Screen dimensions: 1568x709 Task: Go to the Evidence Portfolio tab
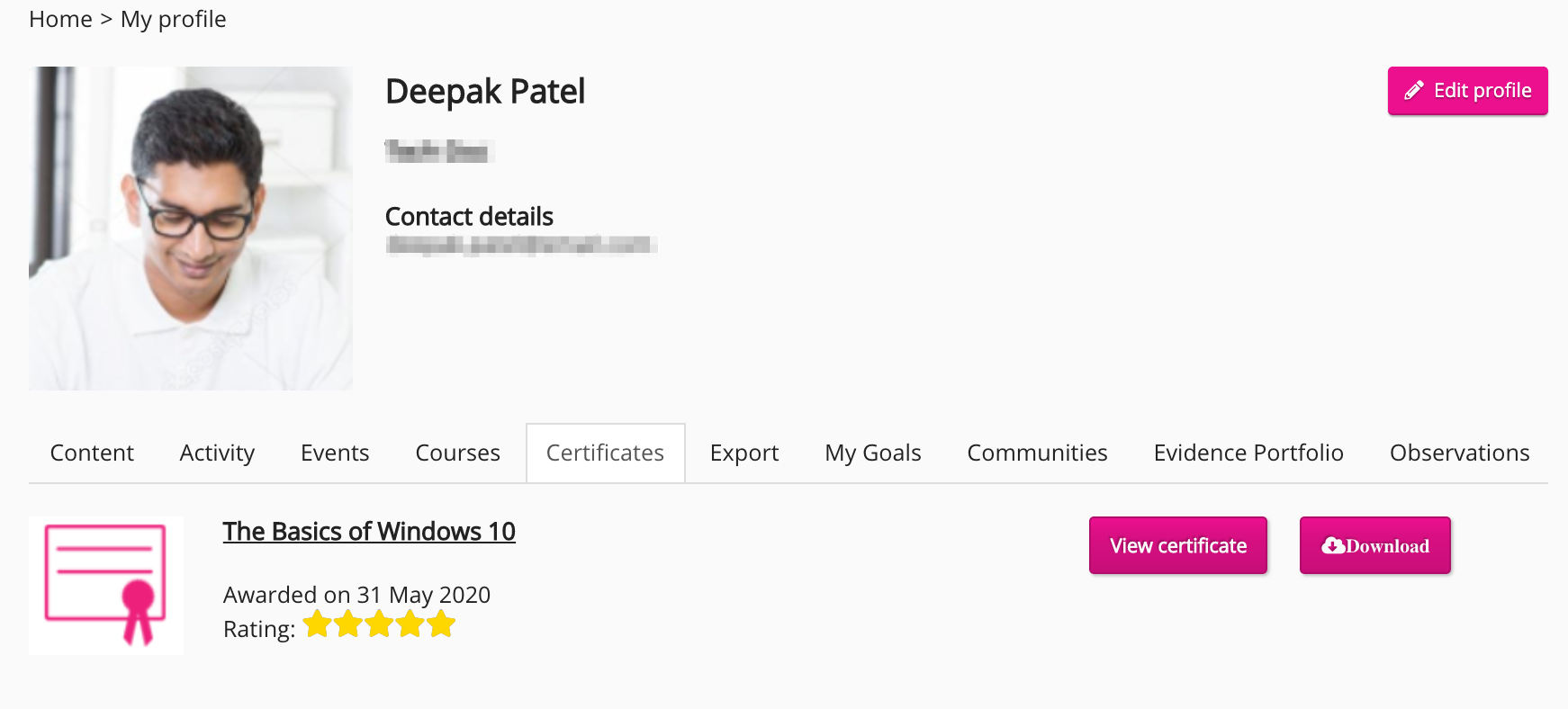tap(1248, 453)
